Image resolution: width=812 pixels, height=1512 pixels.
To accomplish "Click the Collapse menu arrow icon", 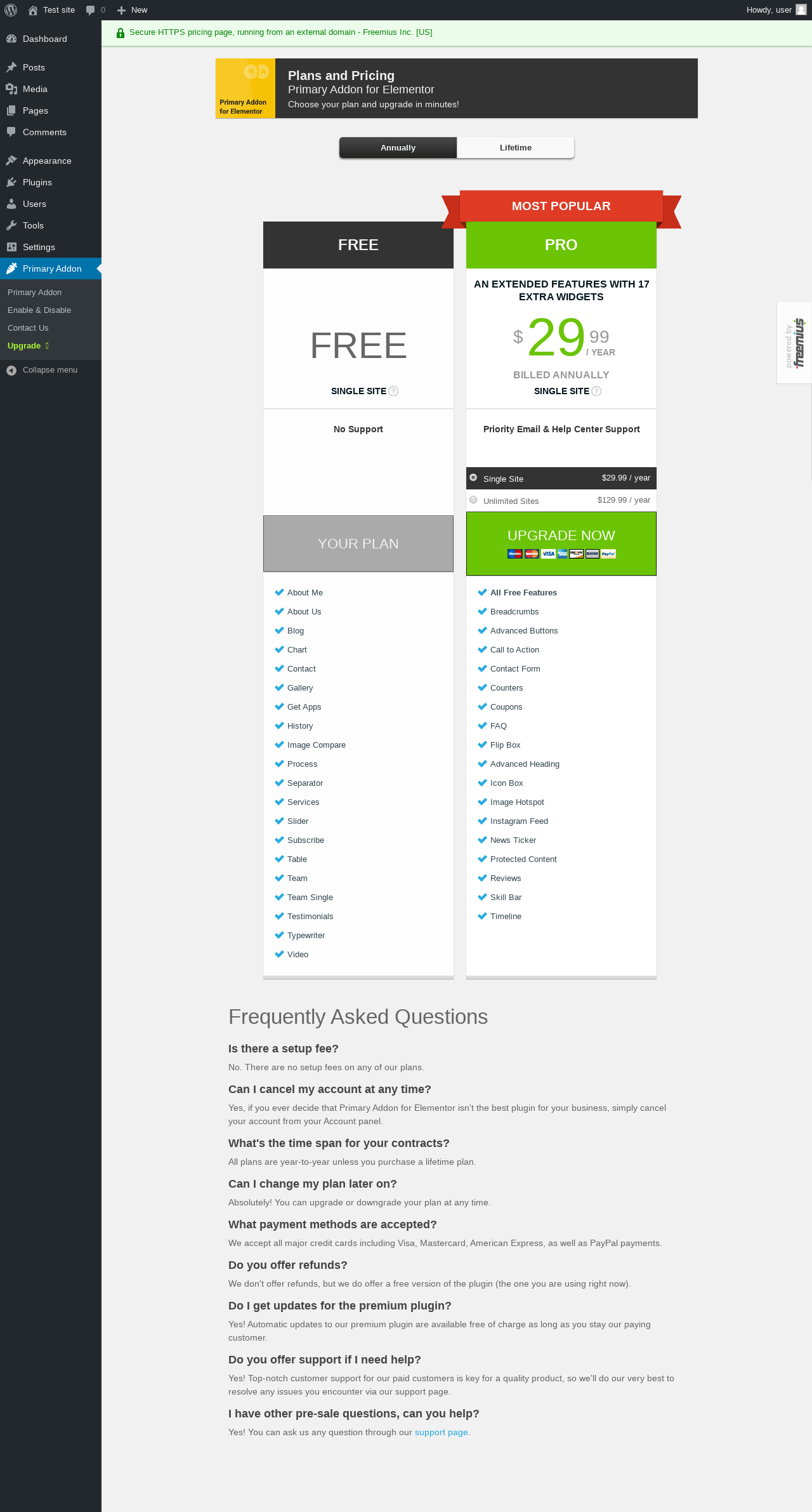I will (x=11, y=370).
